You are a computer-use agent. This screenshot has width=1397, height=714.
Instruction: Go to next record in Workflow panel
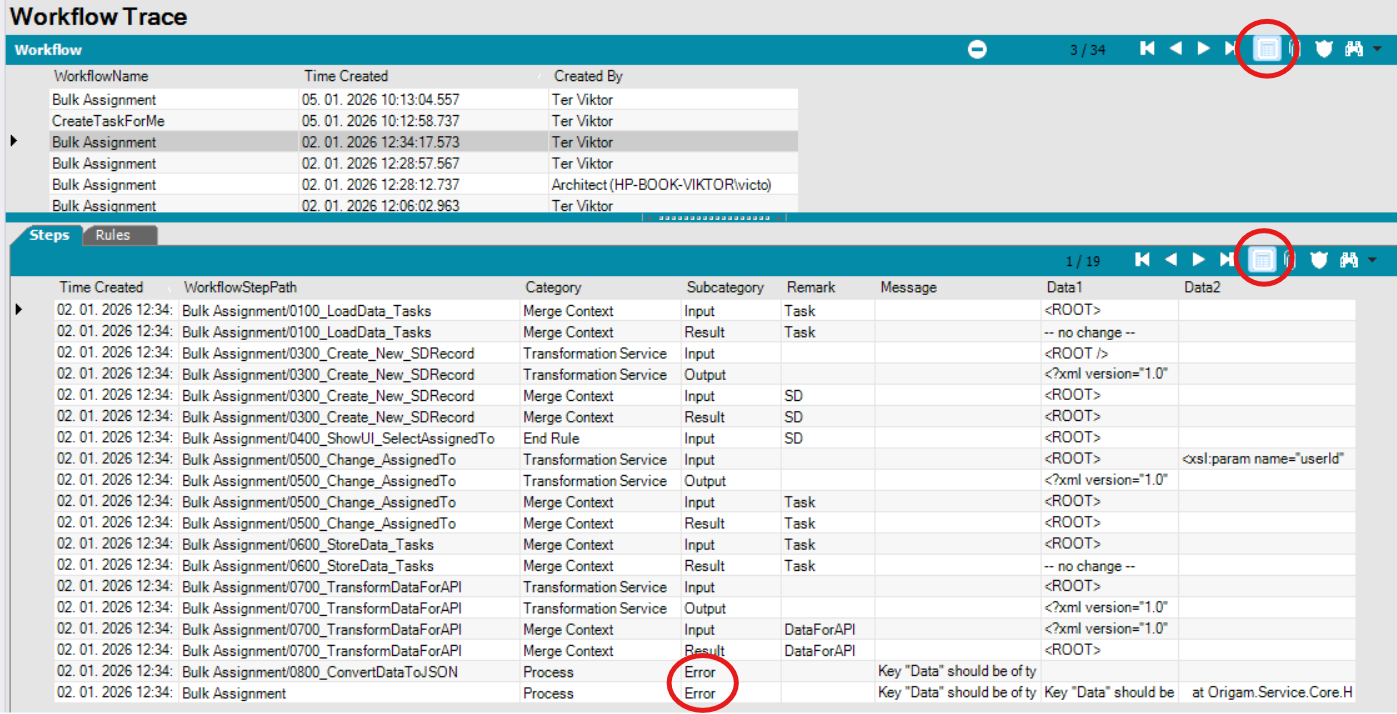point(1204,49)
